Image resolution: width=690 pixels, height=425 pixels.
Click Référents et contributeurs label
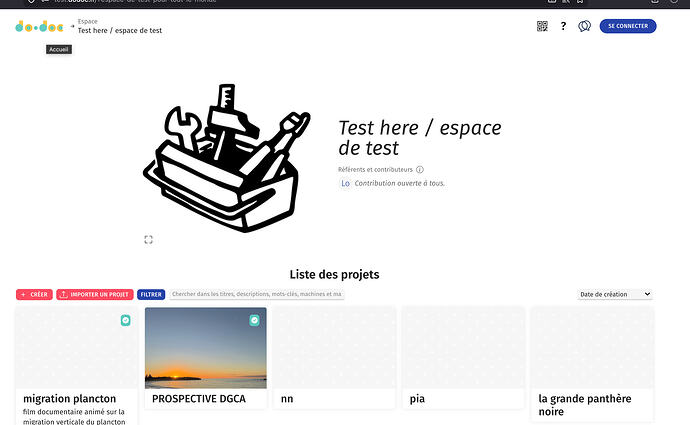point(375,169)
